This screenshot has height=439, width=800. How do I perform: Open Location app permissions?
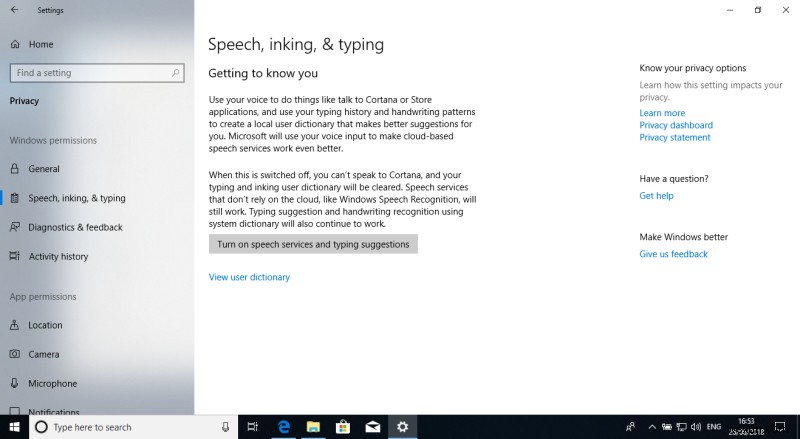[45, 325]
